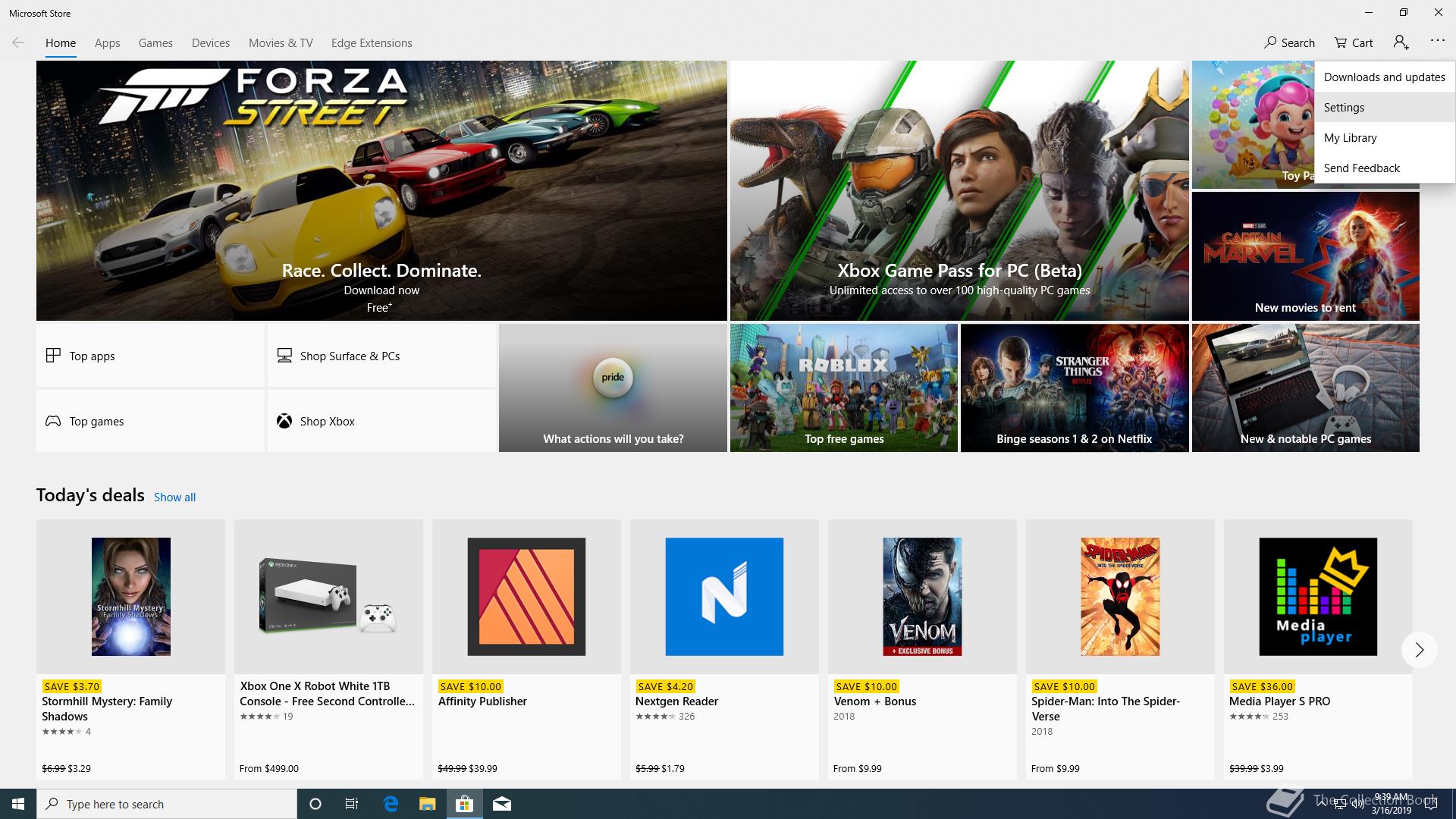Open Nextgen Reader title text
This screenshot has height=819, width=1456.
pyautogui.click(x=676, y=701)
